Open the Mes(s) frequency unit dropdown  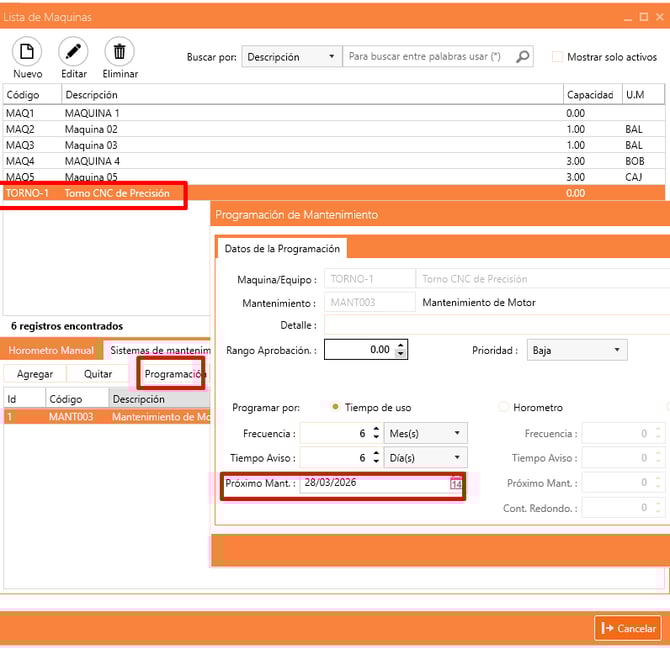pyautogui.click(x=427, y=434)
